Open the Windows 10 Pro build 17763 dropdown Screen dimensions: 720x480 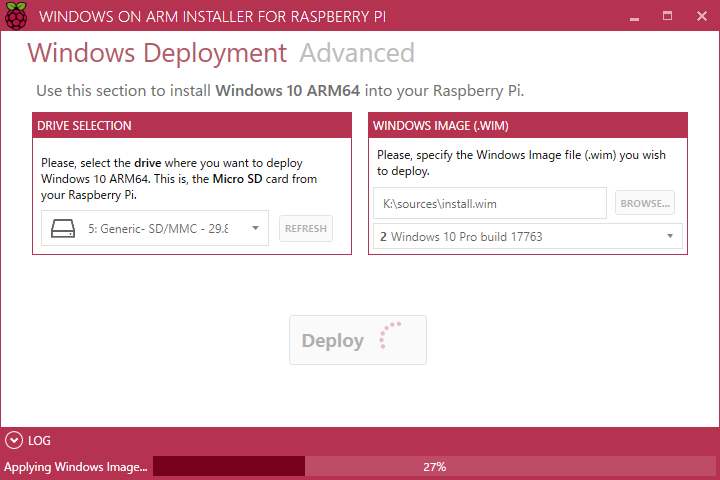tap(528, 237)
